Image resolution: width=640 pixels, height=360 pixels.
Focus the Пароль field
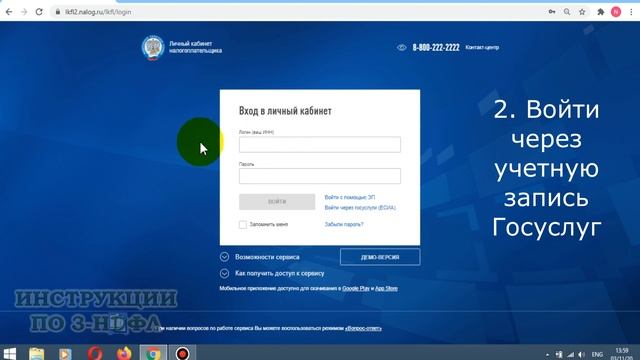320,176
